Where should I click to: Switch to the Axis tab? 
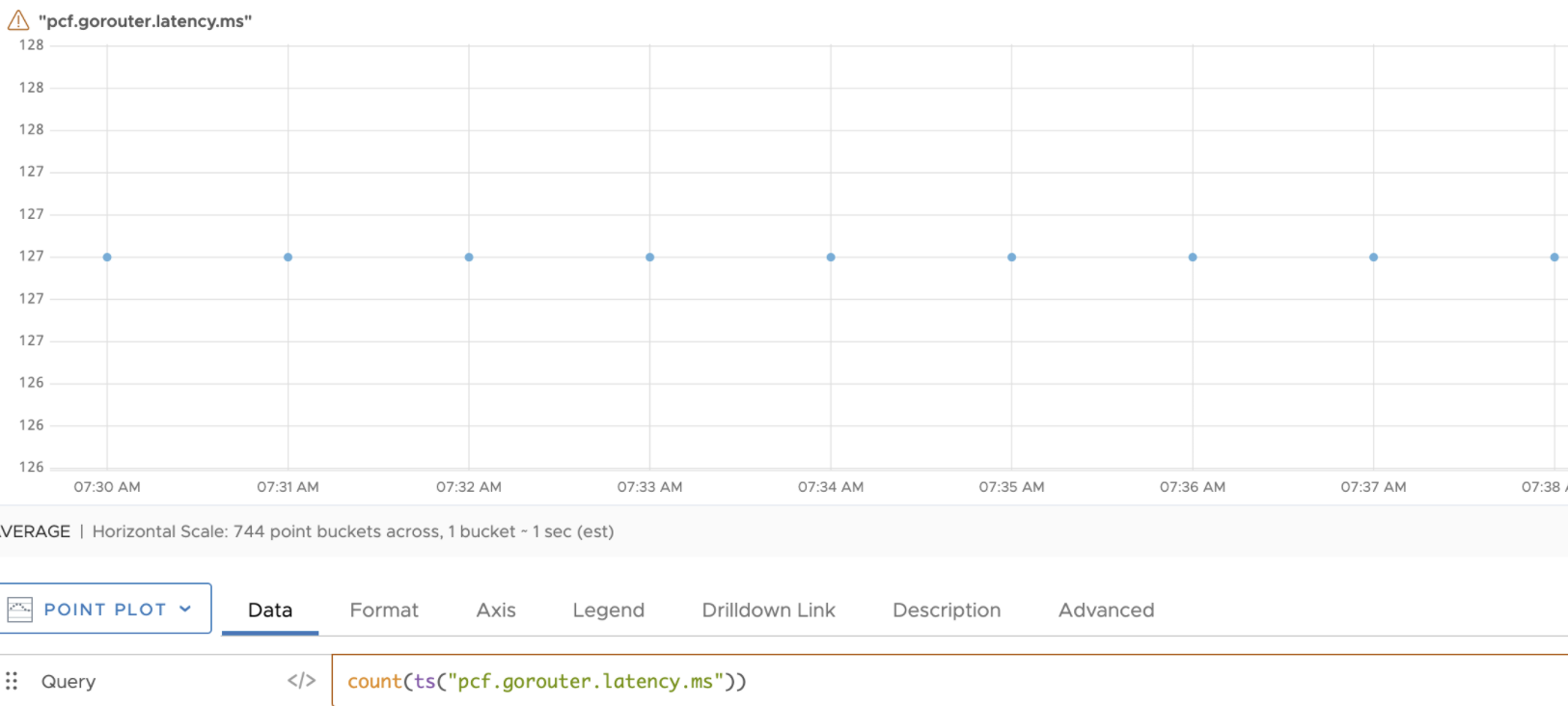click(x=496, y=610)
